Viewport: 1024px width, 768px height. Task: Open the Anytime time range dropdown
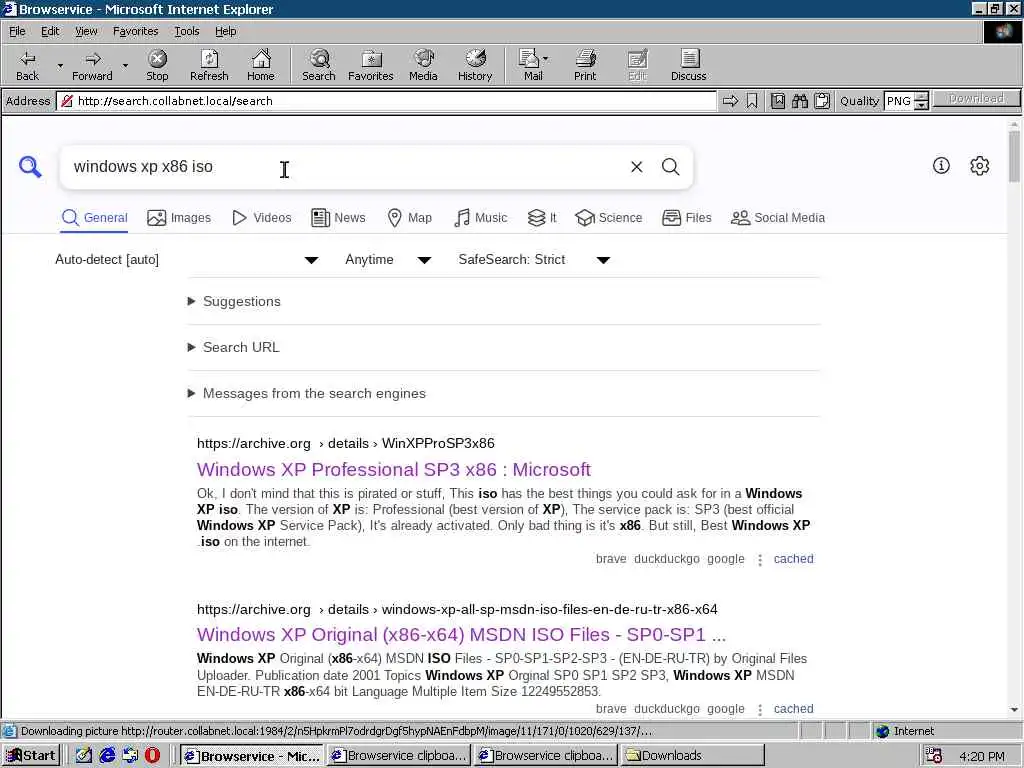[388, 260]
